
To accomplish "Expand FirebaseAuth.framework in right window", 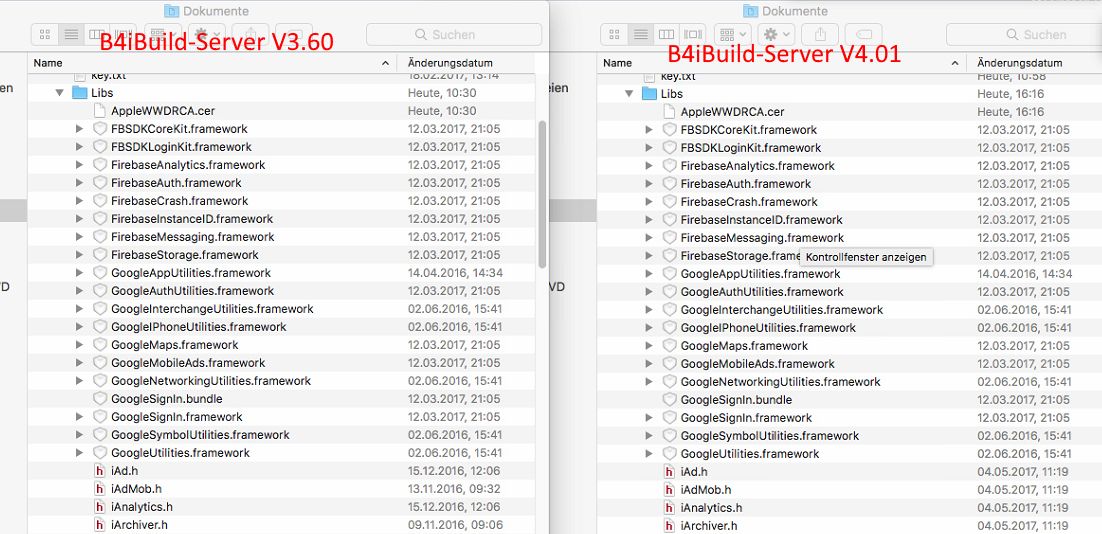I will point(649,183).
